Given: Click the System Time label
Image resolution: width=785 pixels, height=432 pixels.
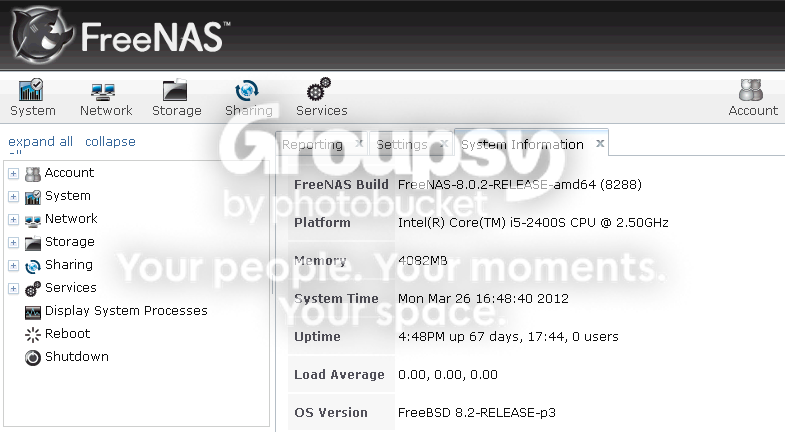Looking at the screenshot, I should (336, 299).
